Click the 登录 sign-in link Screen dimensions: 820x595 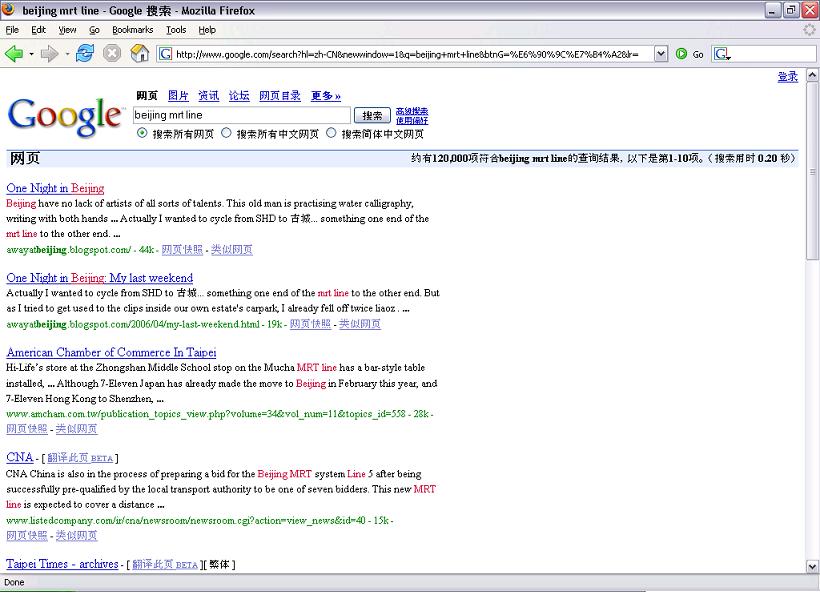pyautogui.click(x=788, y=77)
